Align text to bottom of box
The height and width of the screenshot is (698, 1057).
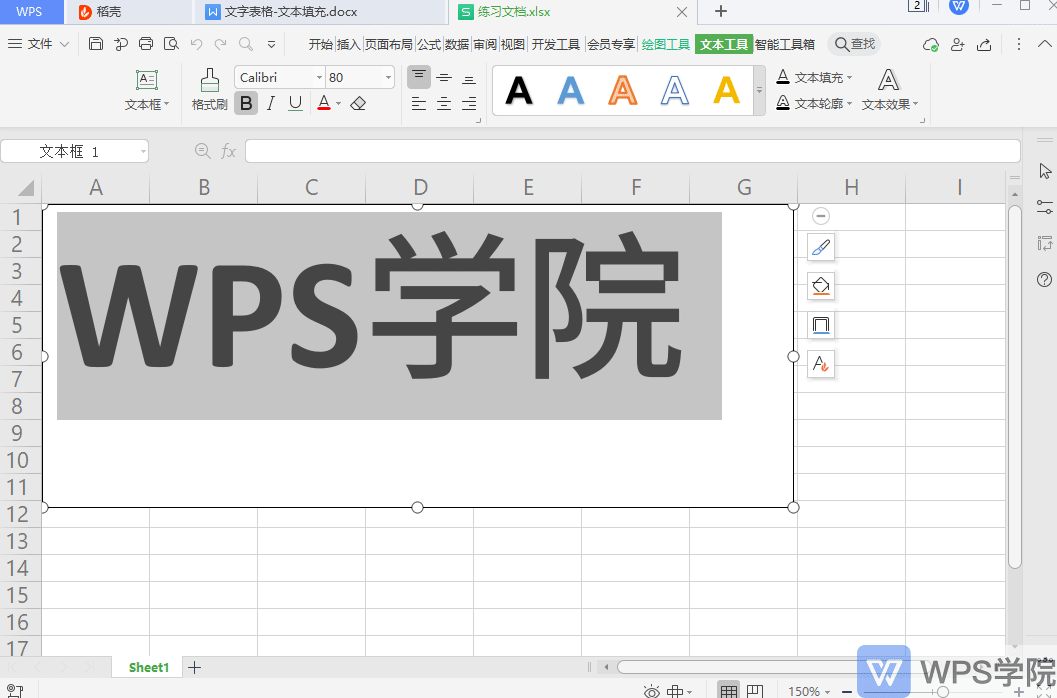coord(469,78)
